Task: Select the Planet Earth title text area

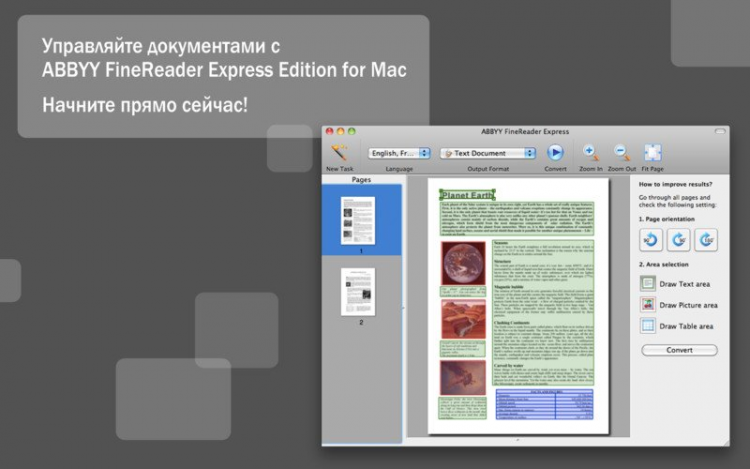Action: click(x=467, y=195)
